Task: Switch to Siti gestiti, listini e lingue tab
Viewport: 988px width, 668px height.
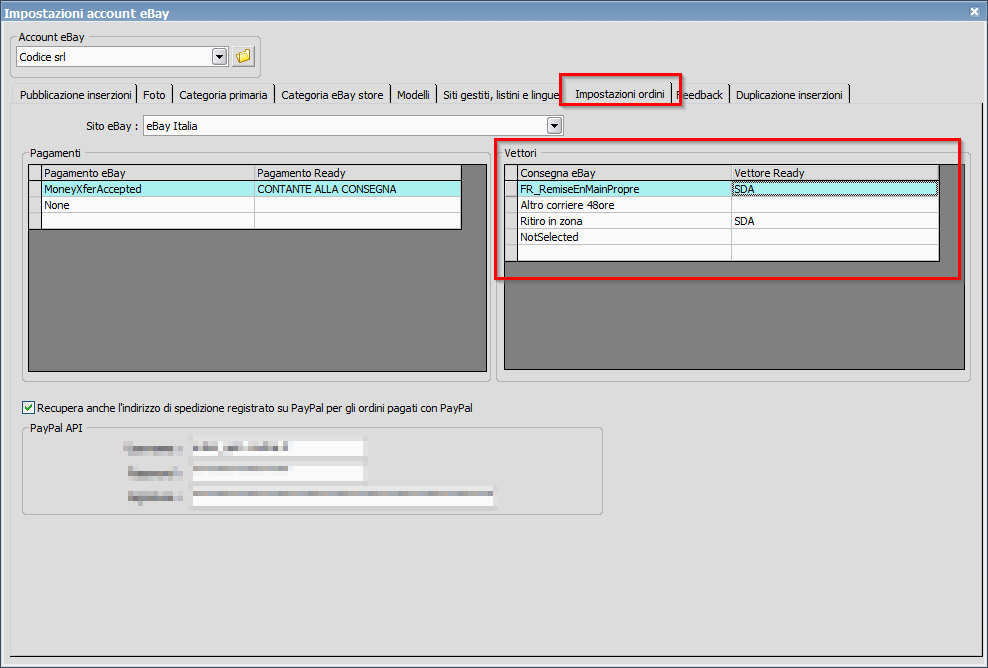Action: coord(499,95)
